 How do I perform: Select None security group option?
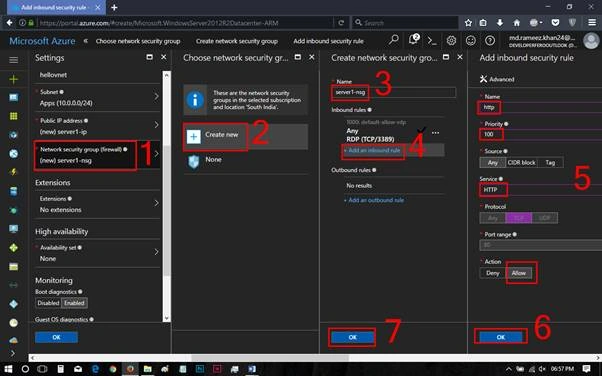click(246, 161)
